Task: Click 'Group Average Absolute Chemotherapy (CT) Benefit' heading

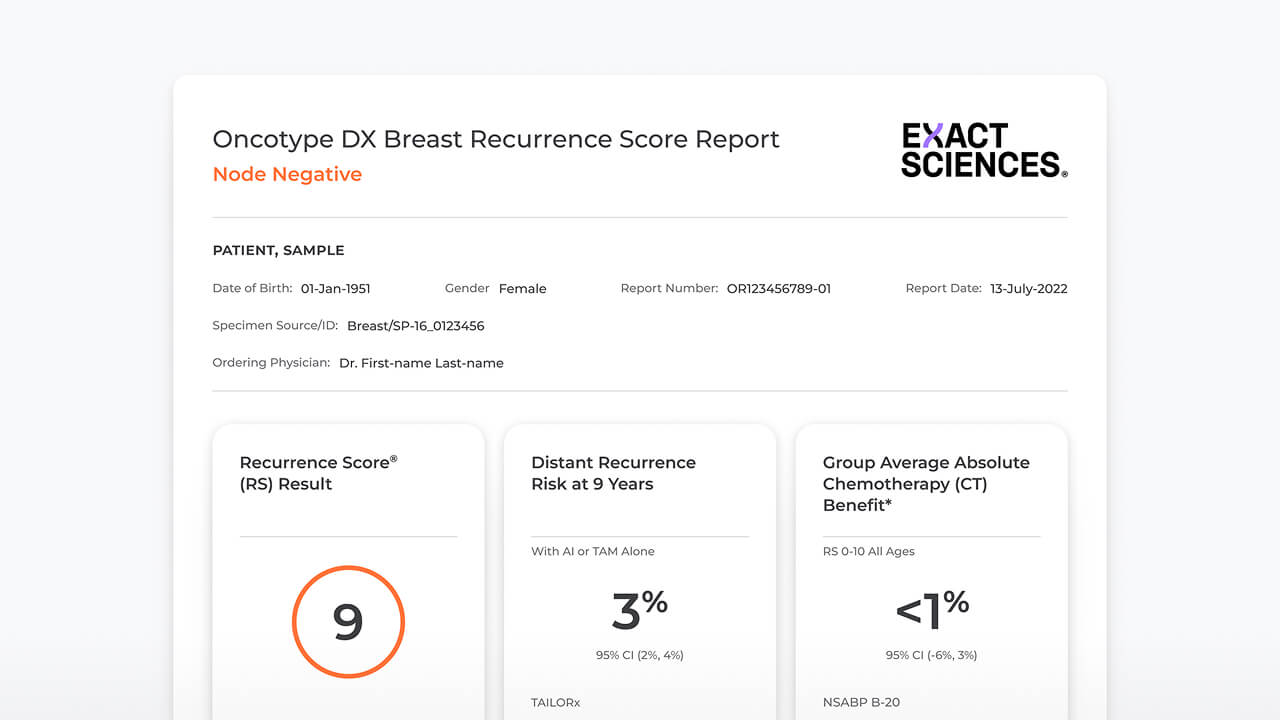Action: pyautogui.click(x=926, y=484)
